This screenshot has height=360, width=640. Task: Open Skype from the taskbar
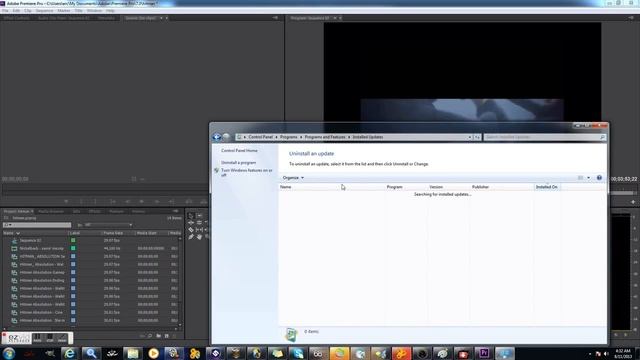tap(298, 353)
